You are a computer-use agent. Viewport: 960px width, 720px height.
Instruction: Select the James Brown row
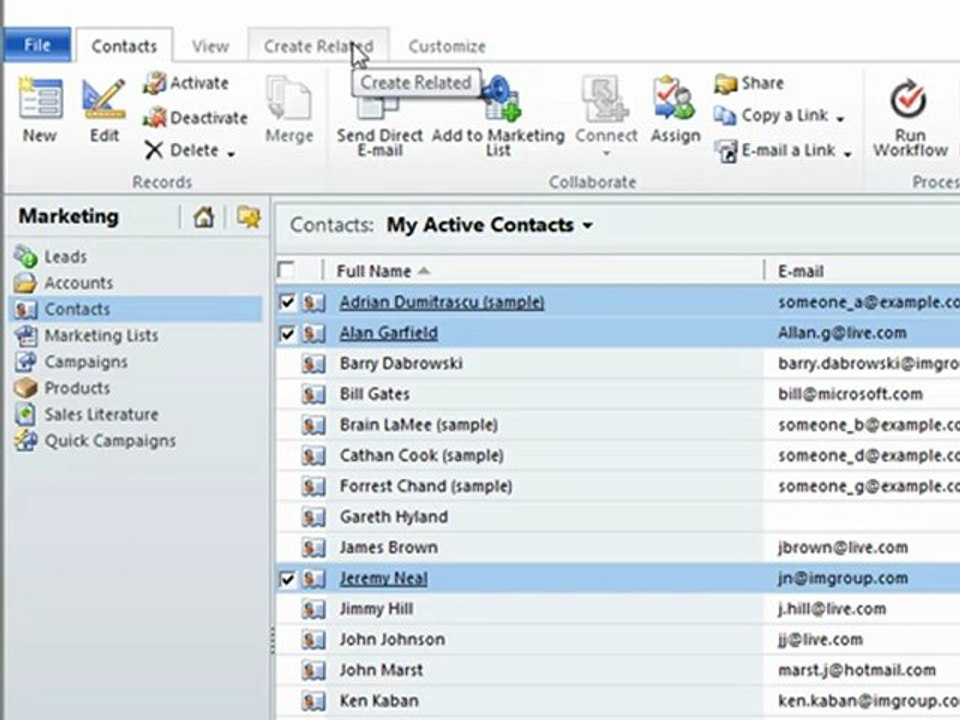tap(618, 547)
